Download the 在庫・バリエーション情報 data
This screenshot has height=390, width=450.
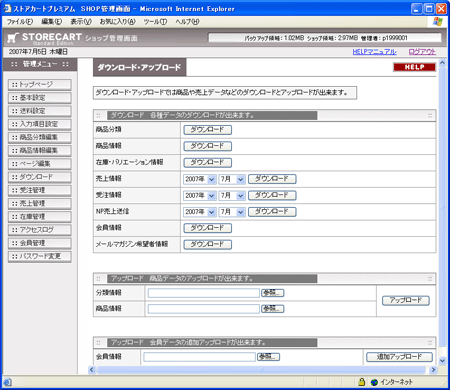[x=208, y=163]
